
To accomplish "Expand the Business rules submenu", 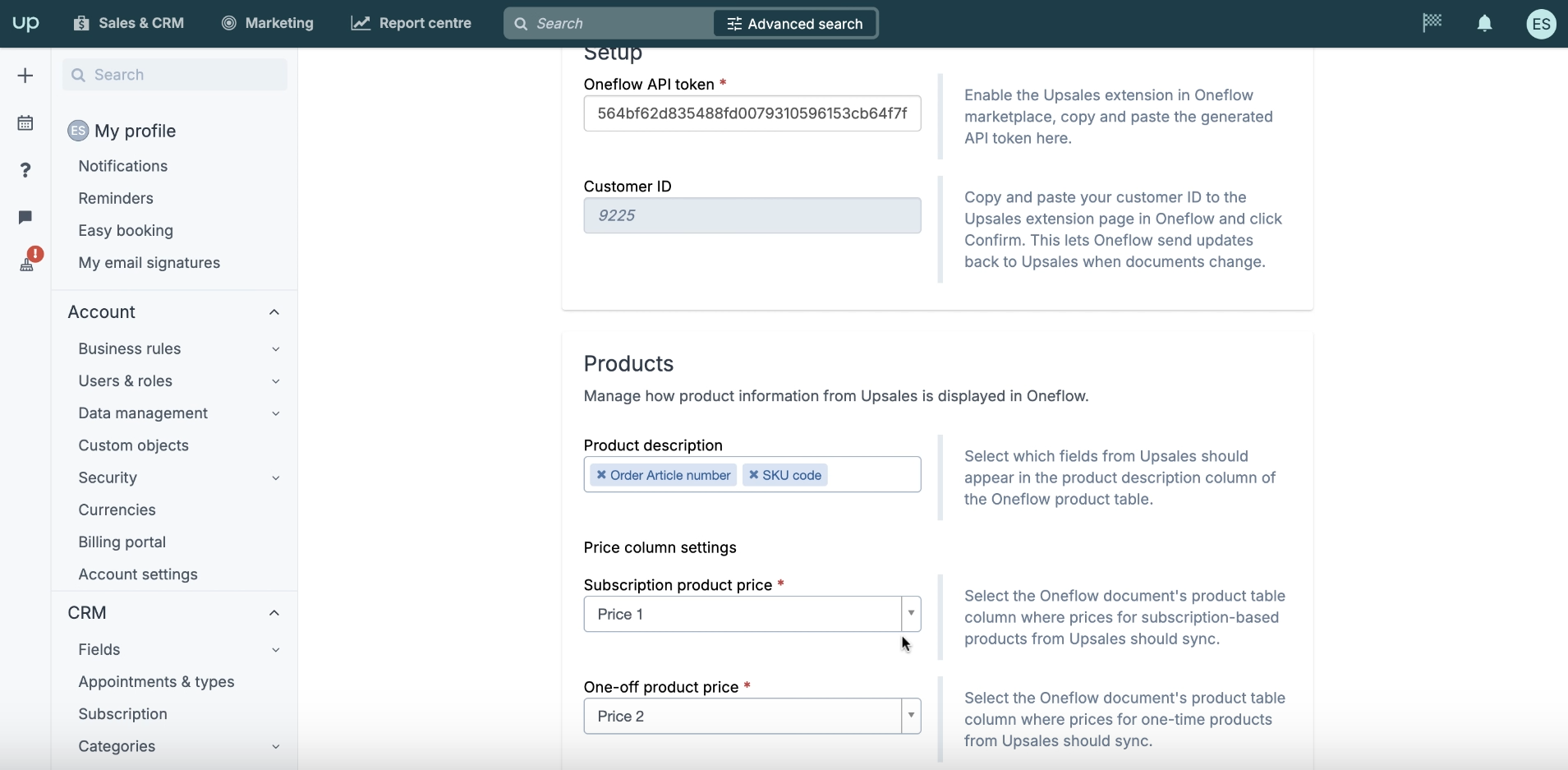I will (276, 349).
